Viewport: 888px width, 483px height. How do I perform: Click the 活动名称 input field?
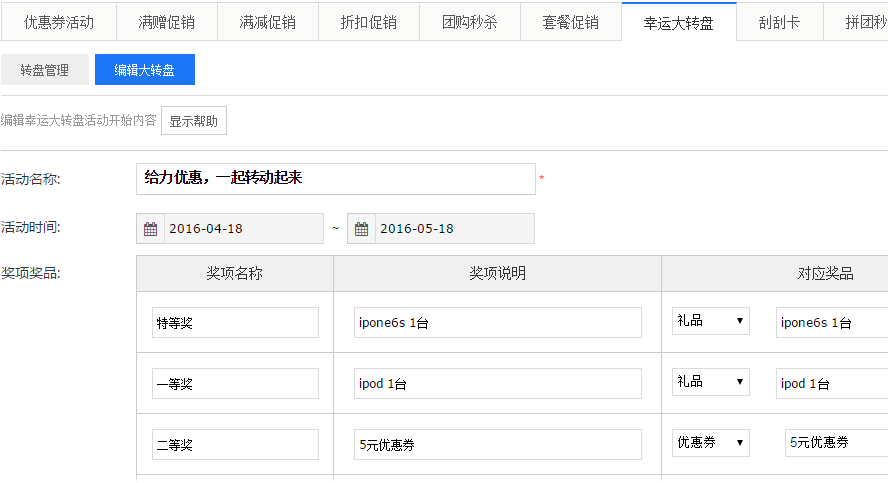(335, 179)
